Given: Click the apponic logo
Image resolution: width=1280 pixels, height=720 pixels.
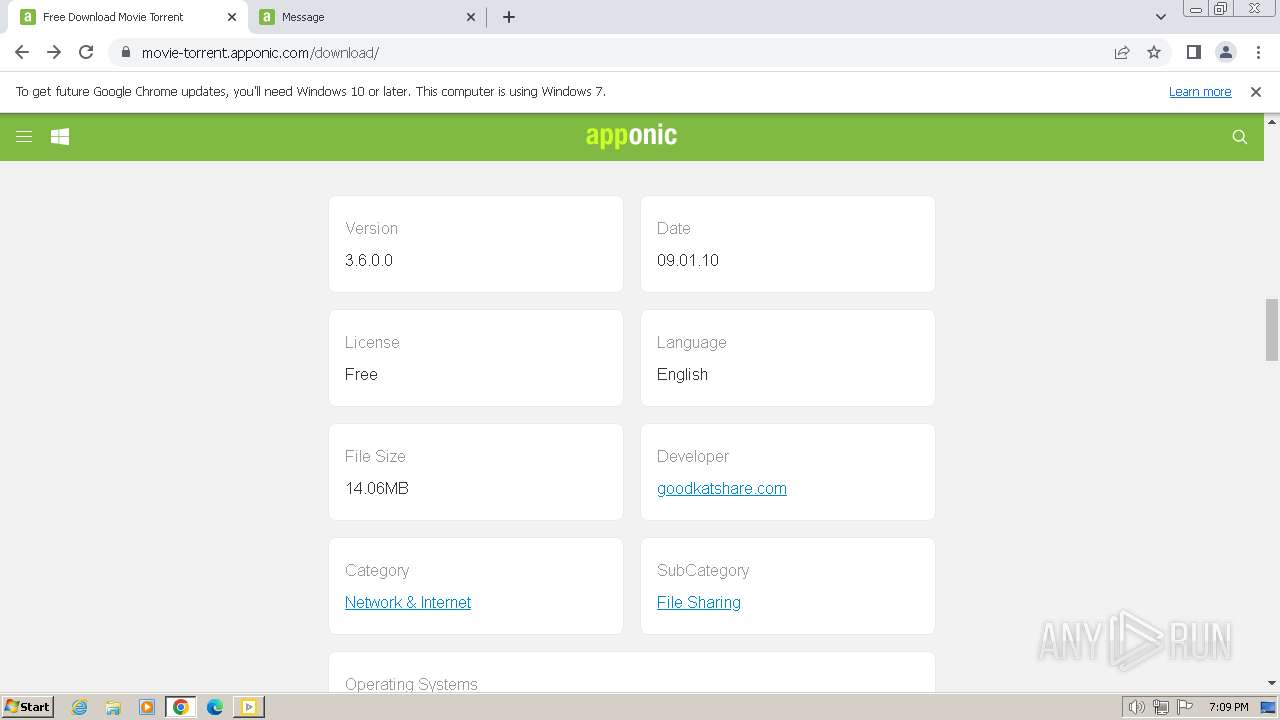Looking at the screenshot, I should pyautogui.click(x=631, y=136).
